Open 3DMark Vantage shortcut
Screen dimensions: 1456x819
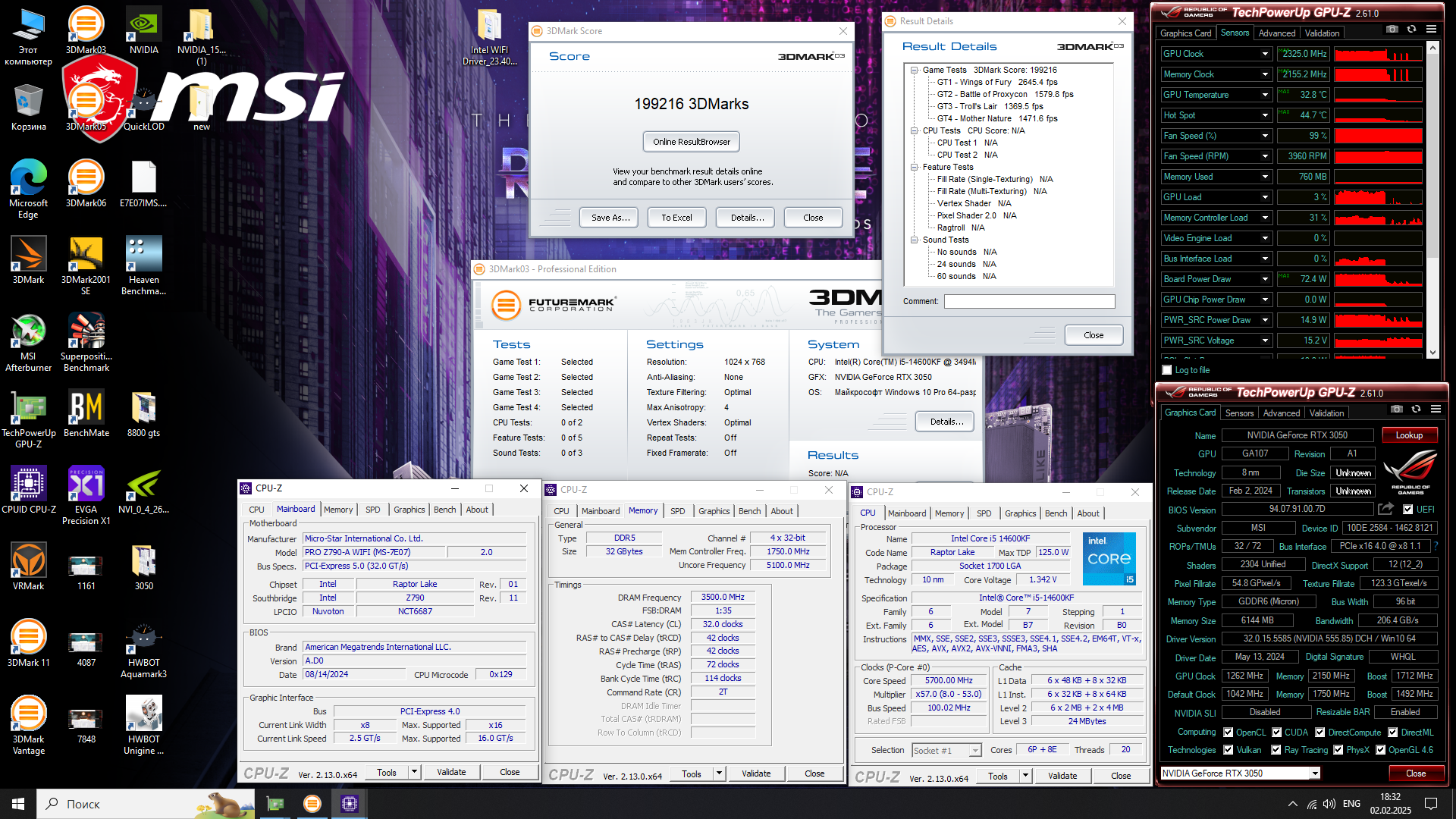coord(28,725)
